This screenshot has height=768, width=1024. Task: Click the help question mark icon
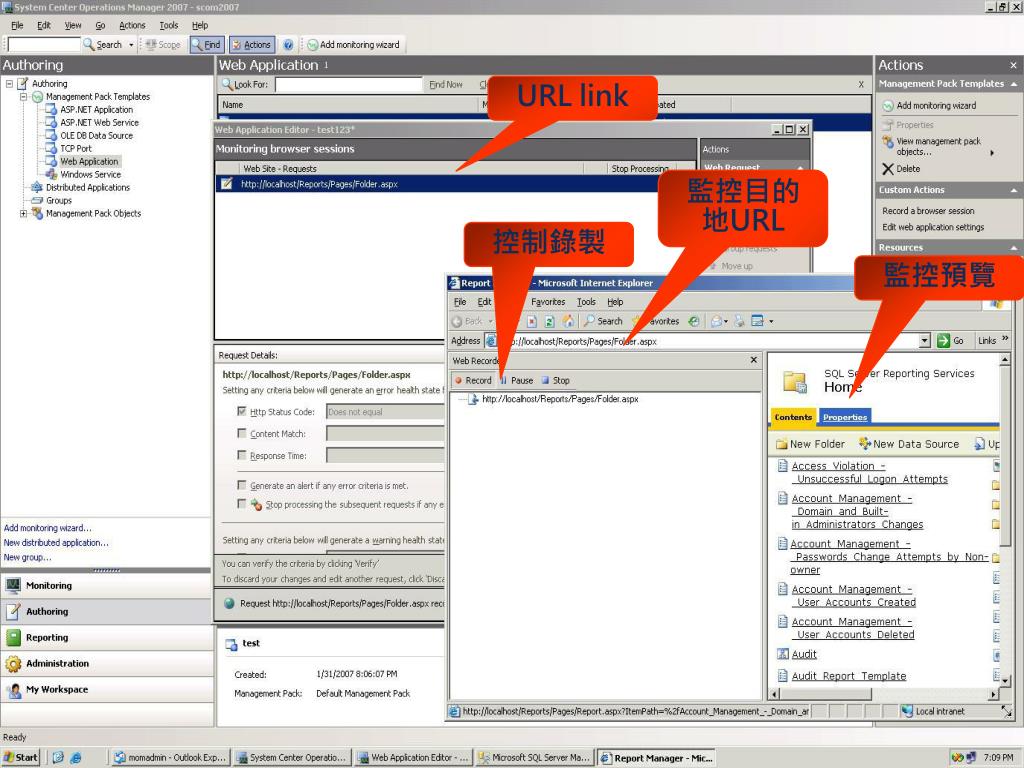pyautogui.click(x=288, y=44)
